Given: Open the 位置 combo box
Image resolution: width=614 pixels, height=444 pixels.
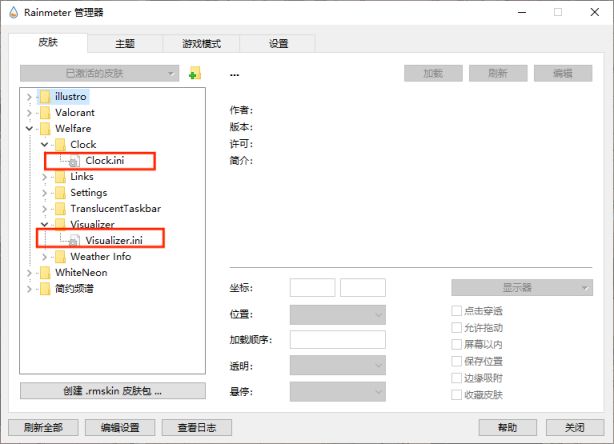Looking at the screenshot, I should (338, 315).
